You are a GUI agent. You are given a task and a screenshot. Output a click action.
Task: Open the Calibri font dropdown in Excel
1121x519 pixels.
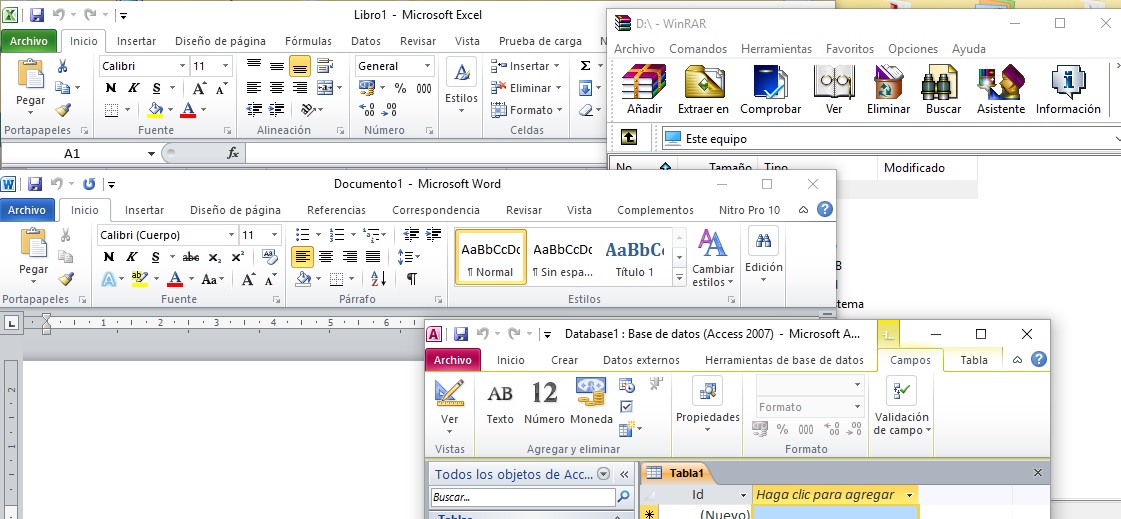click(182, 66)
